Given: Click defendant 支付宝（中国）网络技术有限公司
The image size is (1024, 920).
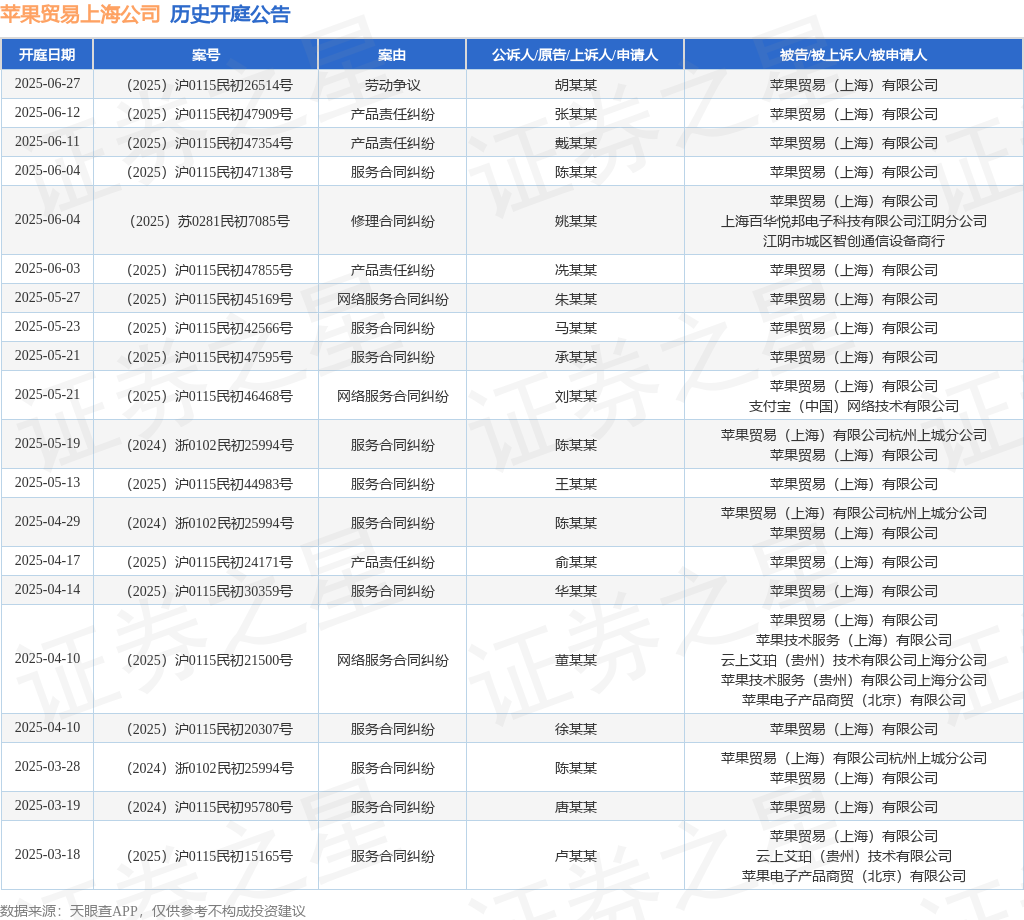Looking at the screenshot, I should click(854, 406).
